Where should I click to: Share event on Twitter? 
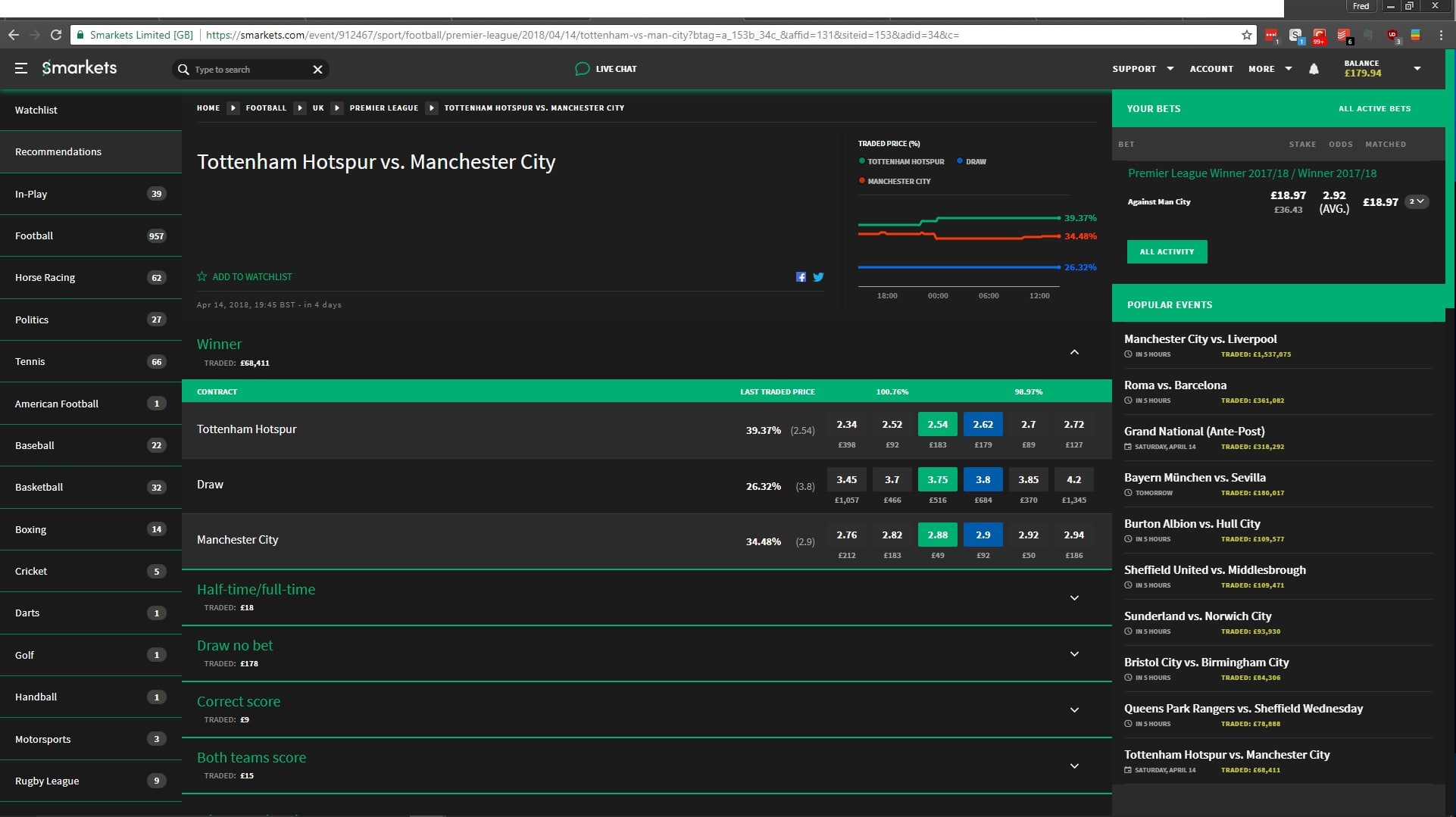point(818,277)
